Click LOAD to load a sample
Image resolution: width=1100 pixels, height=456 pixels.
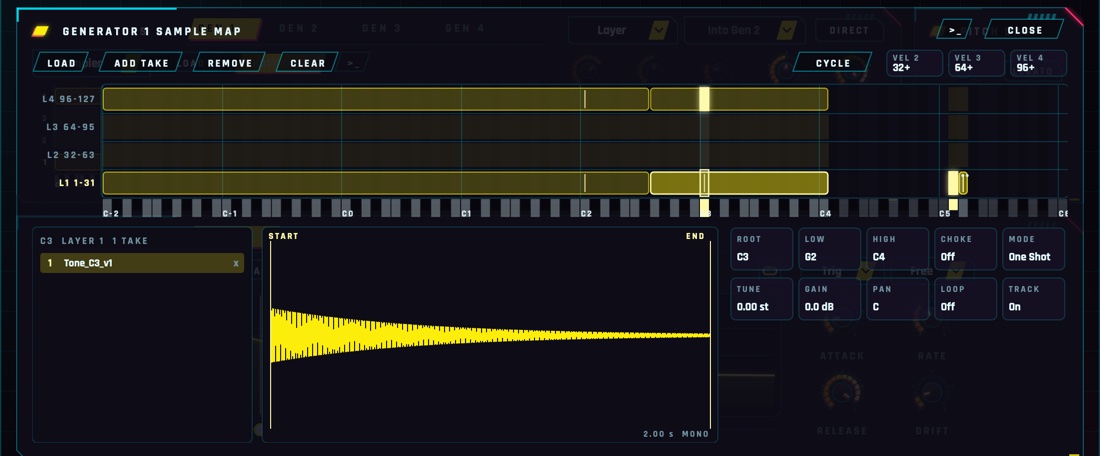pyautogui.click(x=61, y=63)
